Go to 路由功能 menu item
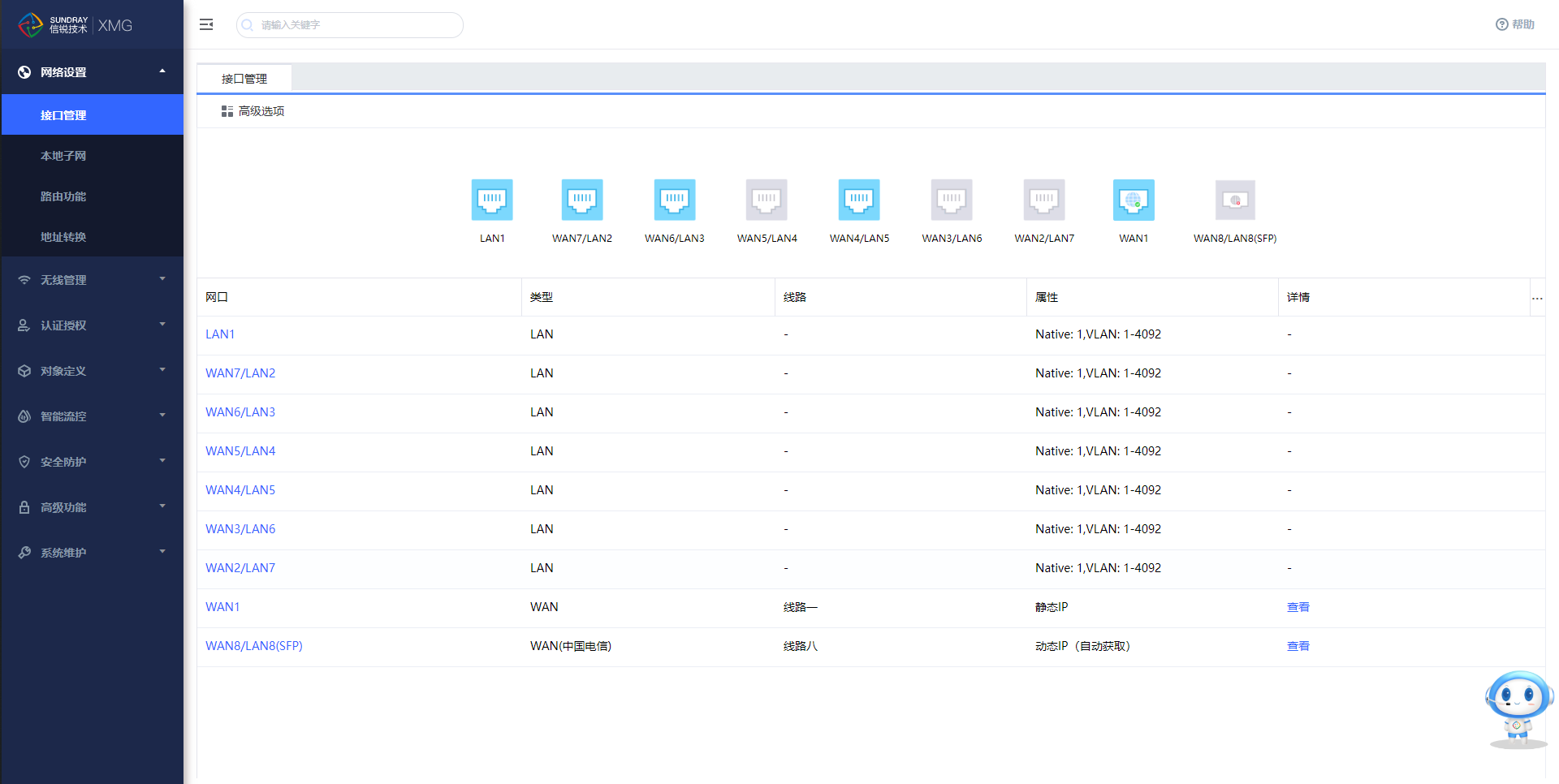 pos(63,196)
